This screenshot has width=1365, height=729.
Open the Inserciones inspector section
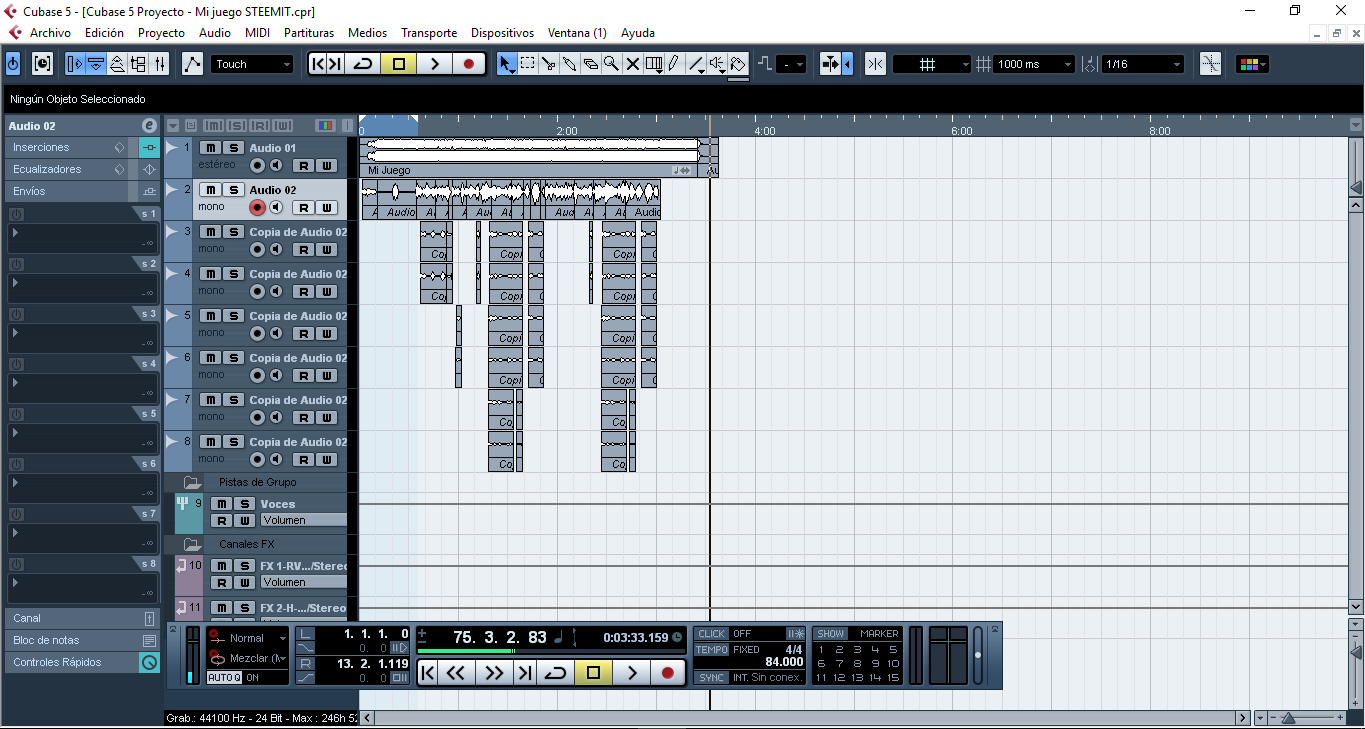coord(70,147)
